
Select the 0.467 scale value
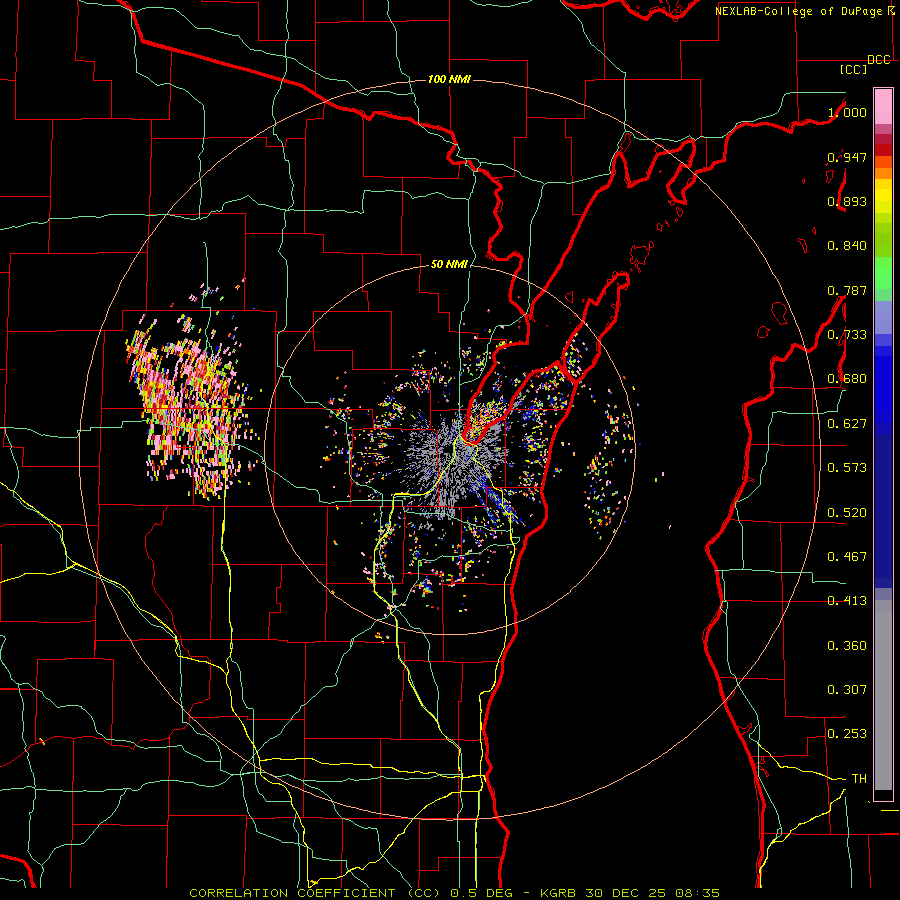pyautogui.click(x=847, y=557)
